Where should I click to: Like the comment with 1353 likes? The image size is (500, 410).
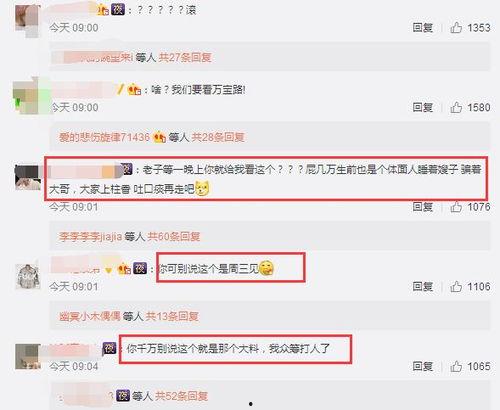tap(456, 27)
